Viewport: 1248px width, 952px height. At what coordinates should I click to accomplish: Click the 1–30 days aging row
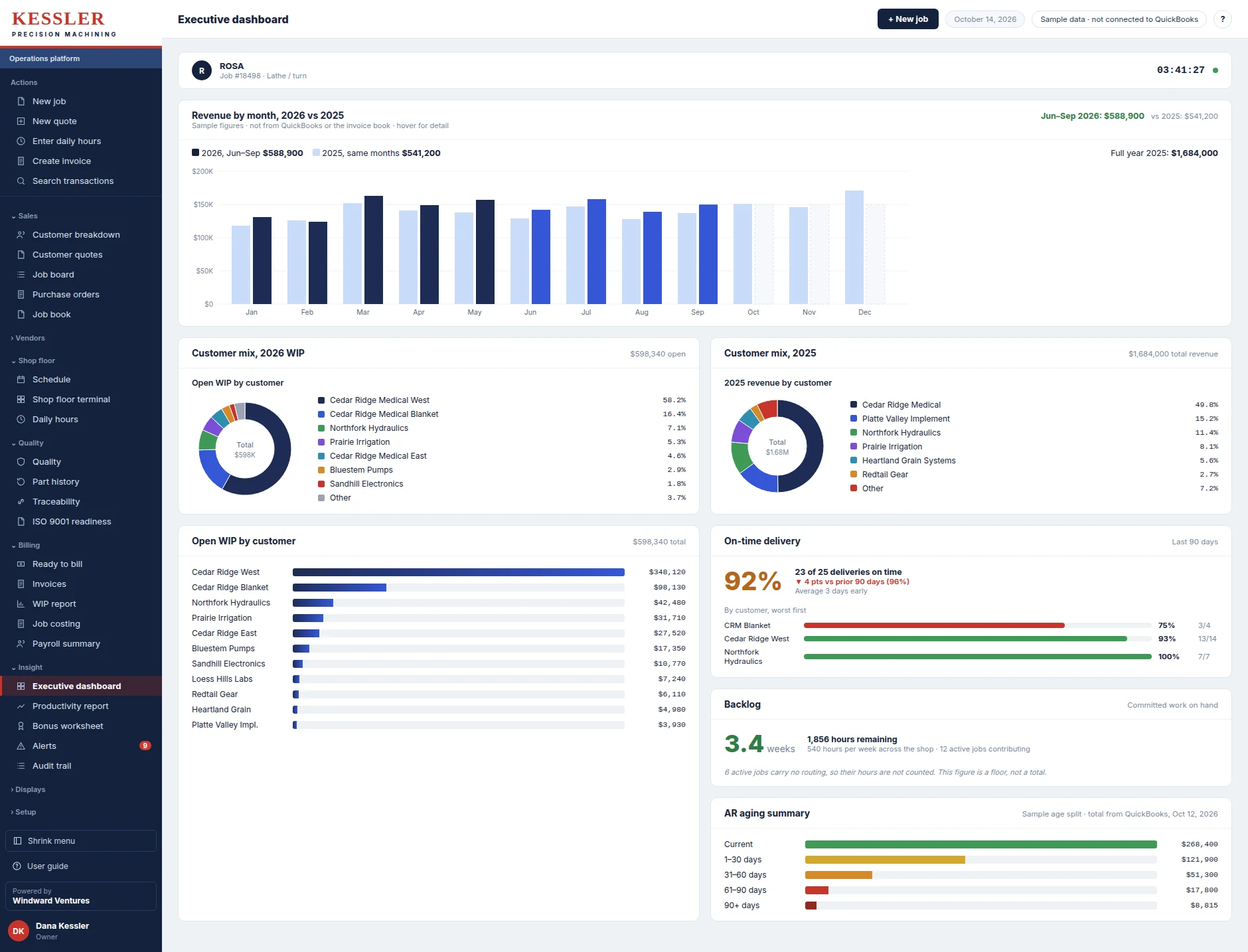coord(971,860)
